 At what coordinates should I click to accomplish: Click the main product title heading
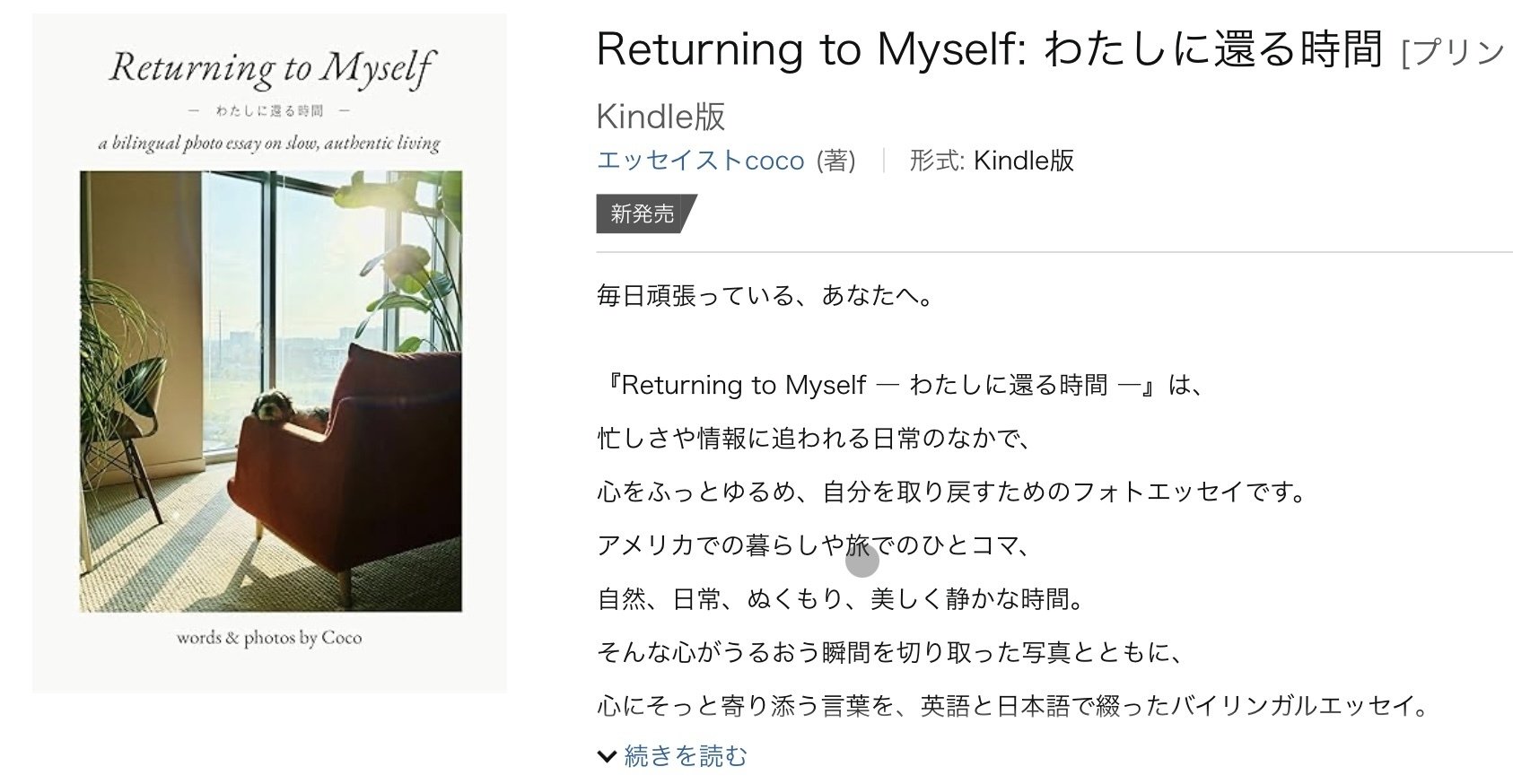(987, 48)
